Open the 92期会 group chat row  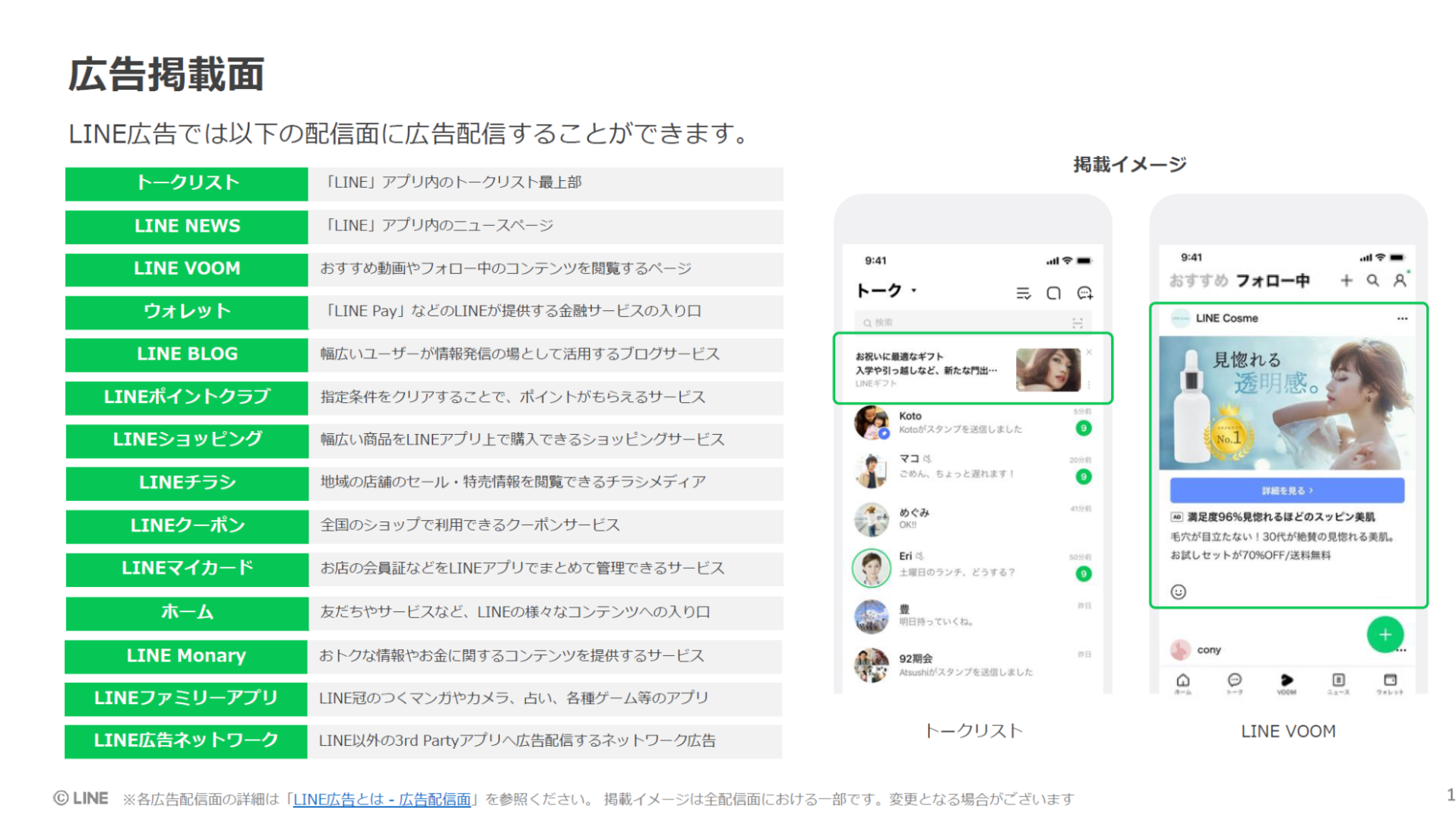coord(973,664)
